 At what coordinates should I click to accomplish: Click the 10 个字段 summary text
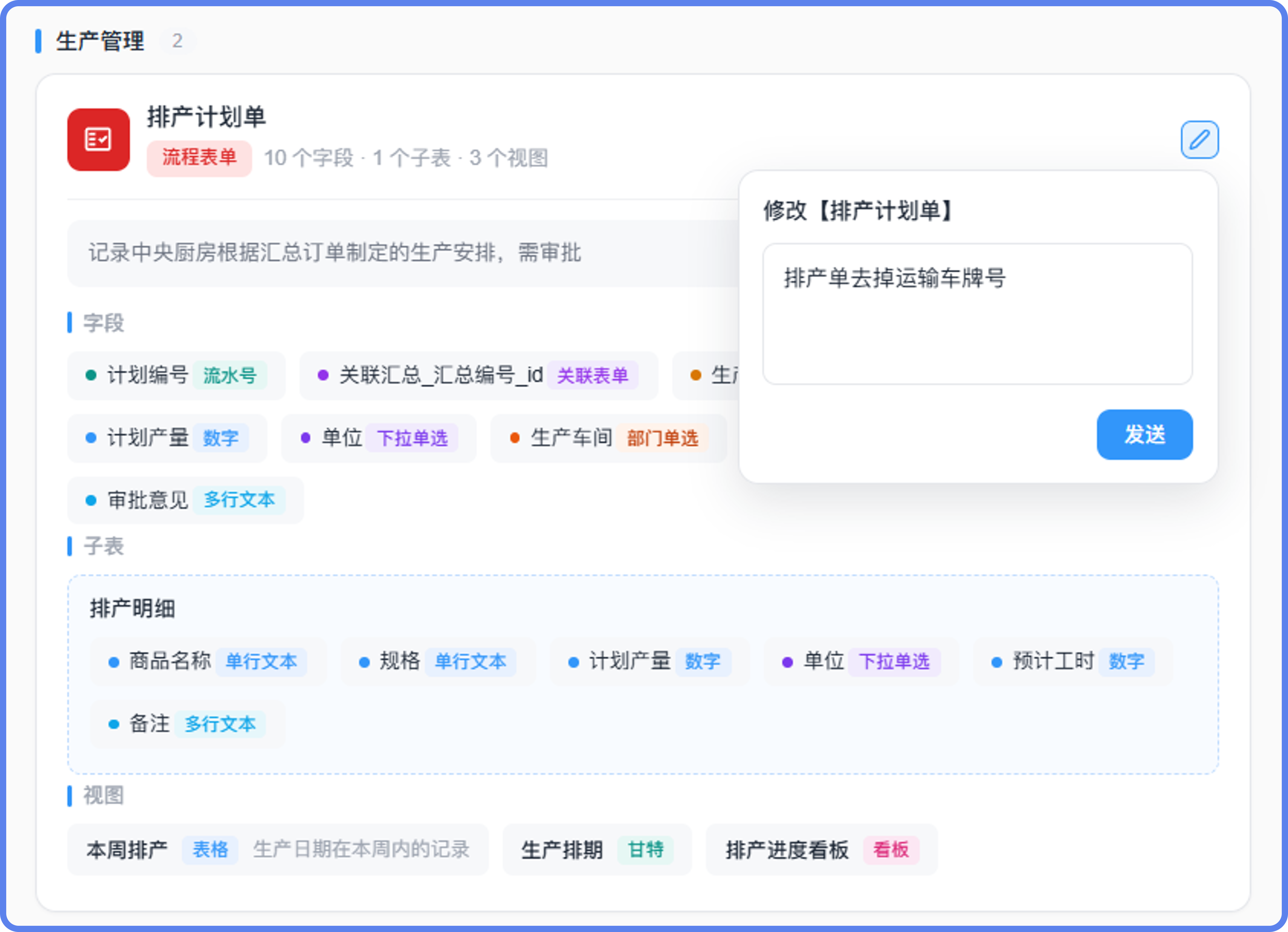tap(308, 158)
